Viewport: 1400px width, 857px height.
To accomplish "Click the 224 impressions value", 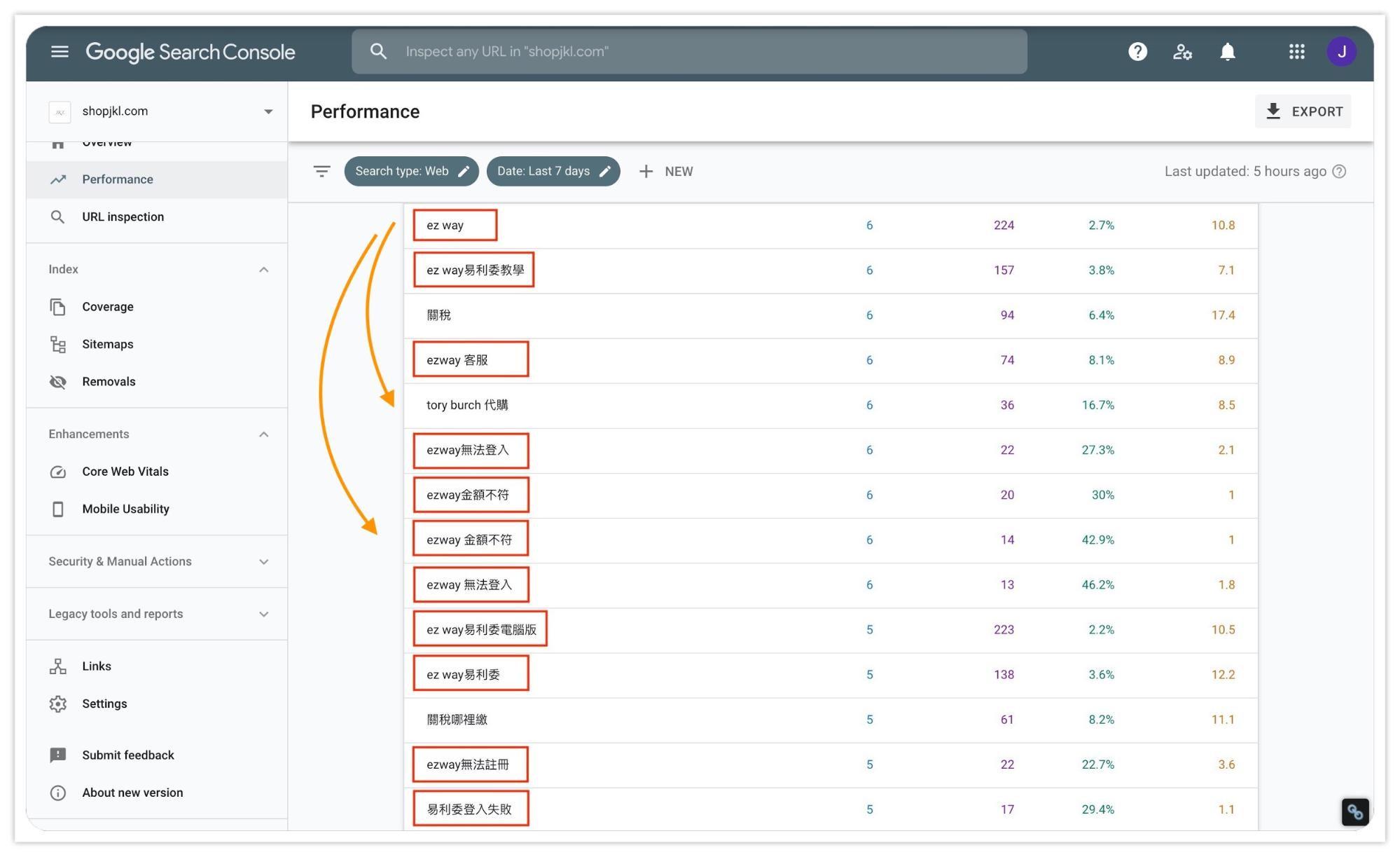I will click(x=1004, y=226).
